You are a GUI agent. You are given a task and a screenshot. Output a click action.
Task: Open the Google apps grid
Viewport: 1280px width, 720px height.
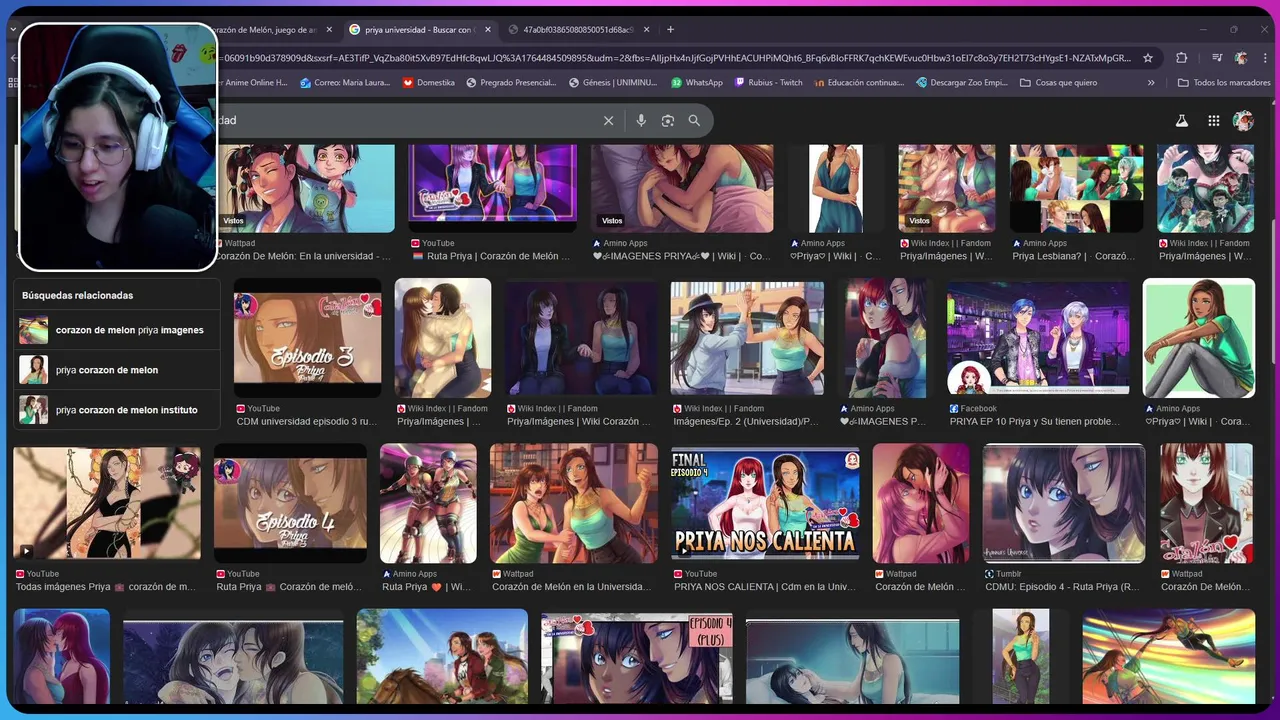(1213, 120)
